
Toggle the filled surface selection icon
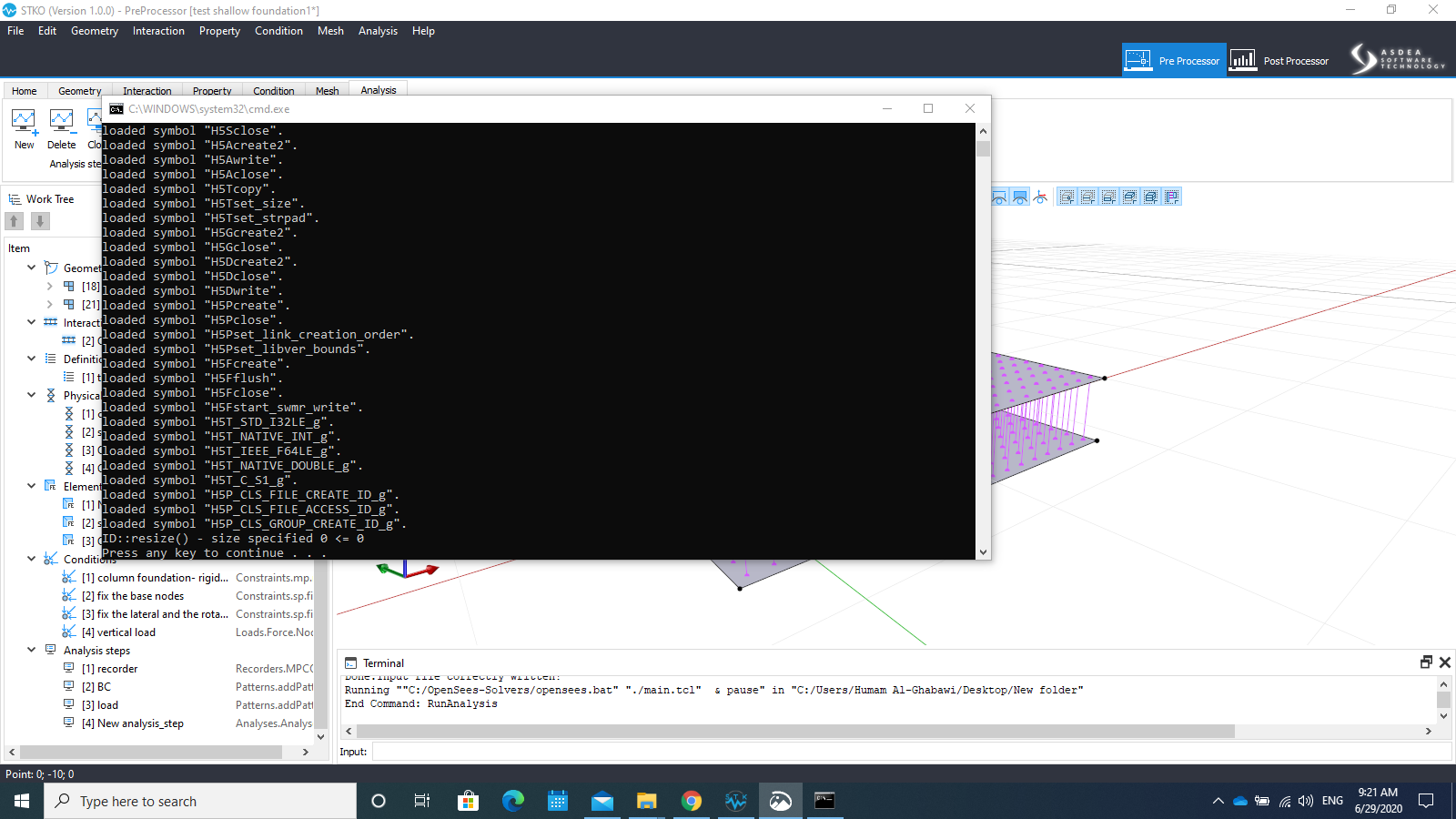[x=1019, y=197]
